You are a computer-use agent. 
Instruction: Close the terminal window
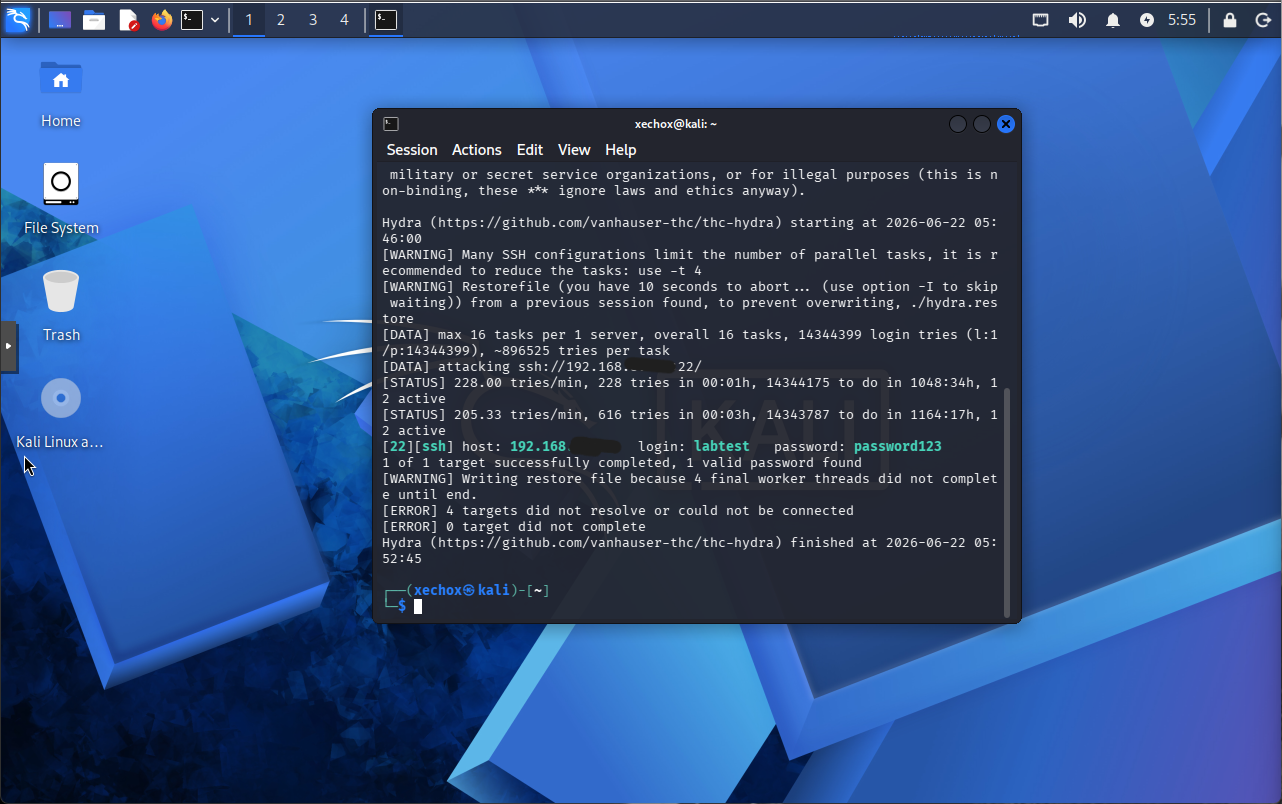coord(1006,124)
